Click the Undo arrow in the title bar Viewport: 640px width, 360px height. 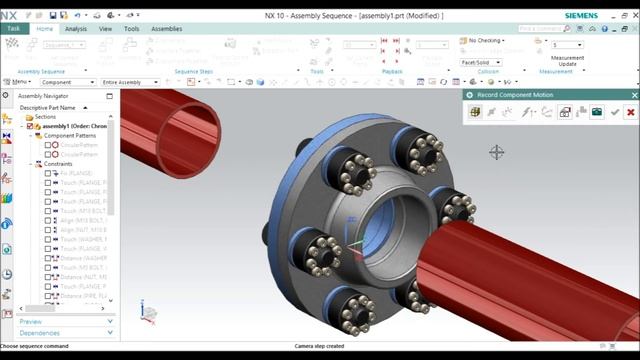pos(77,16)
